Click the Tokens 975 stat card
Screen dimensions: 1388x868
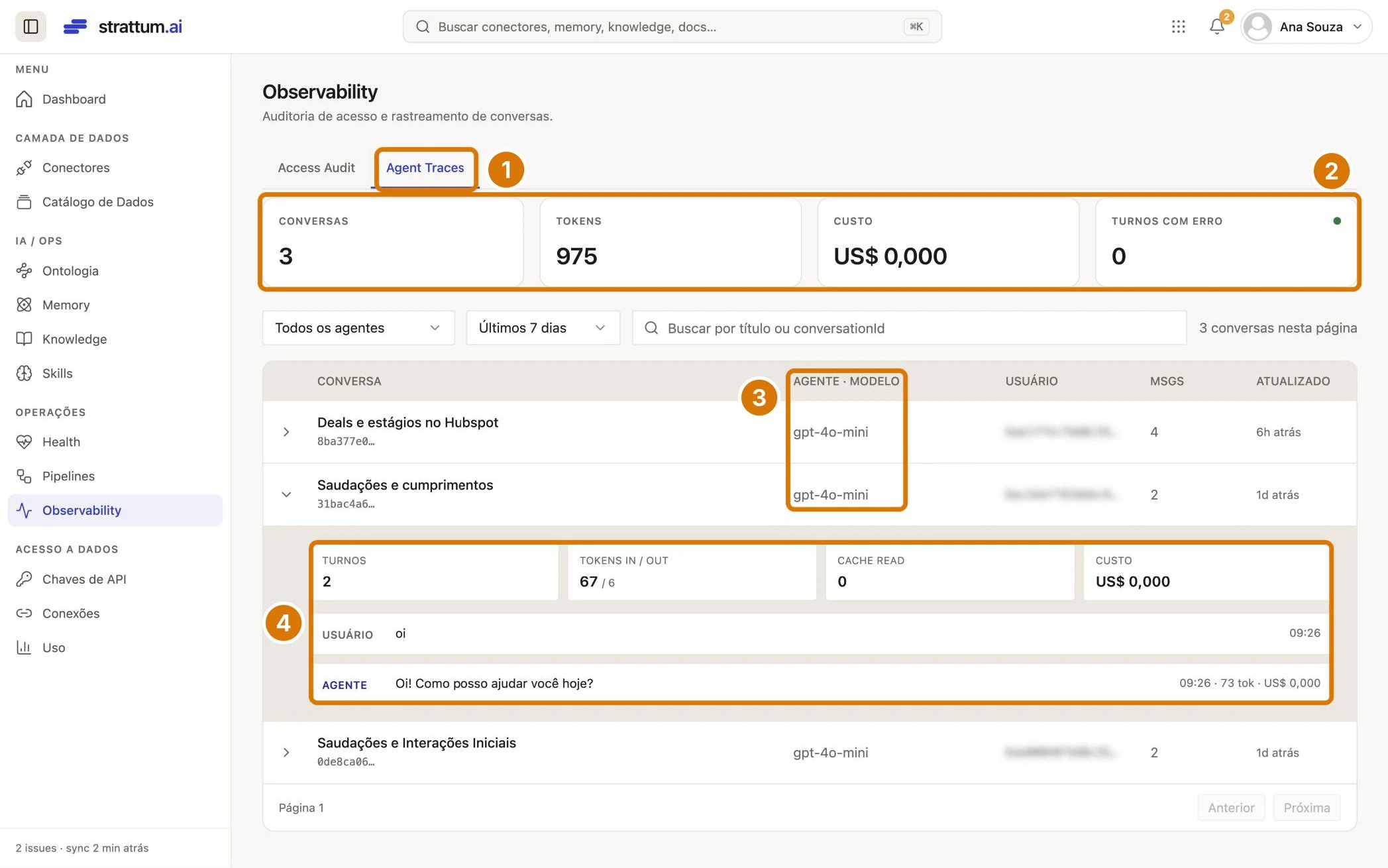(x=670, y=242)
